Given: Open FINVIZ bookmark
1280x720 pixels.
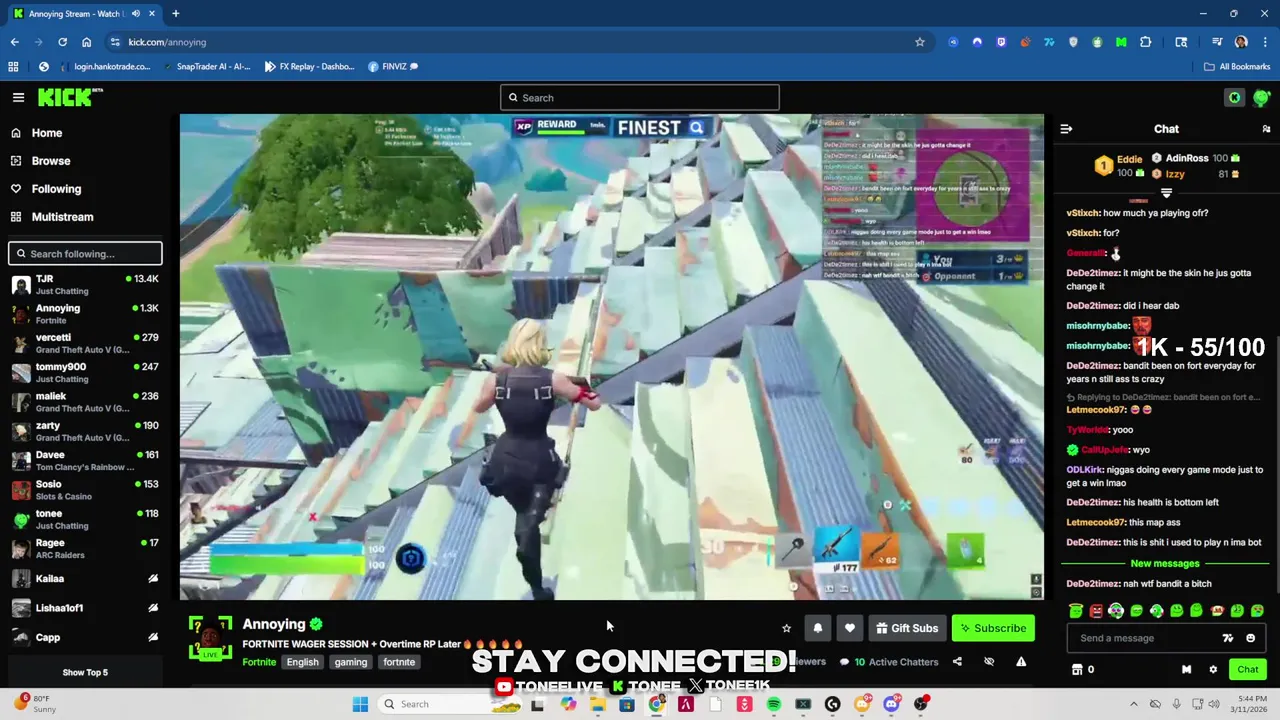Looking at the screenshot, I should coord(393,67).
